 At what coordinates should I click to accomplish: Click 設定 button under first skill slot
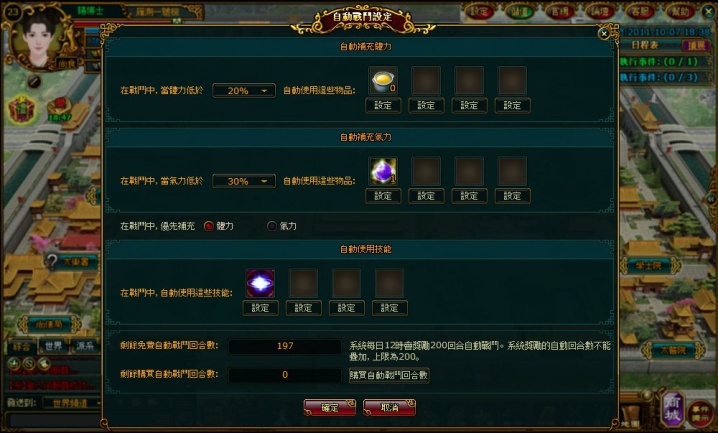tap(260, 308)
